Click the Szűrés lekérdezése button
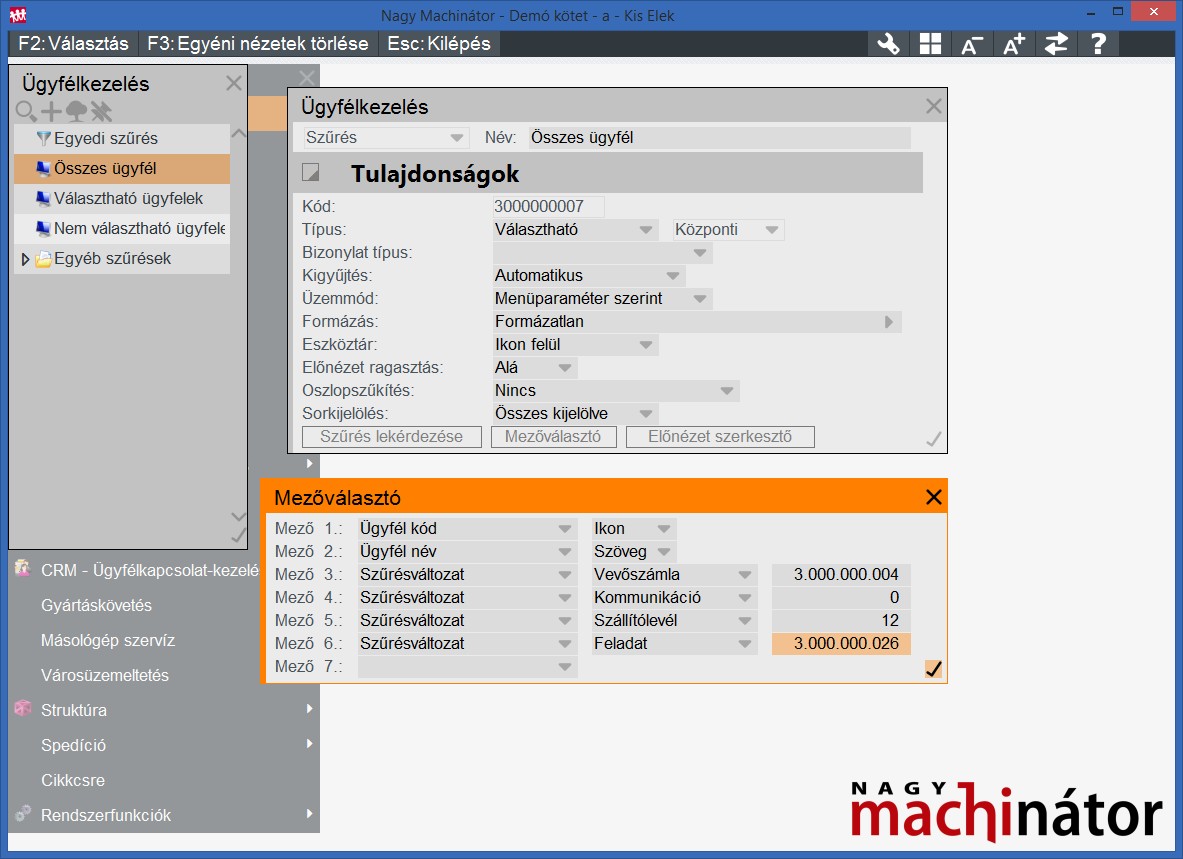Image resolution: width=1183 pixels, height=859 pixels. [x=392, y=437]
